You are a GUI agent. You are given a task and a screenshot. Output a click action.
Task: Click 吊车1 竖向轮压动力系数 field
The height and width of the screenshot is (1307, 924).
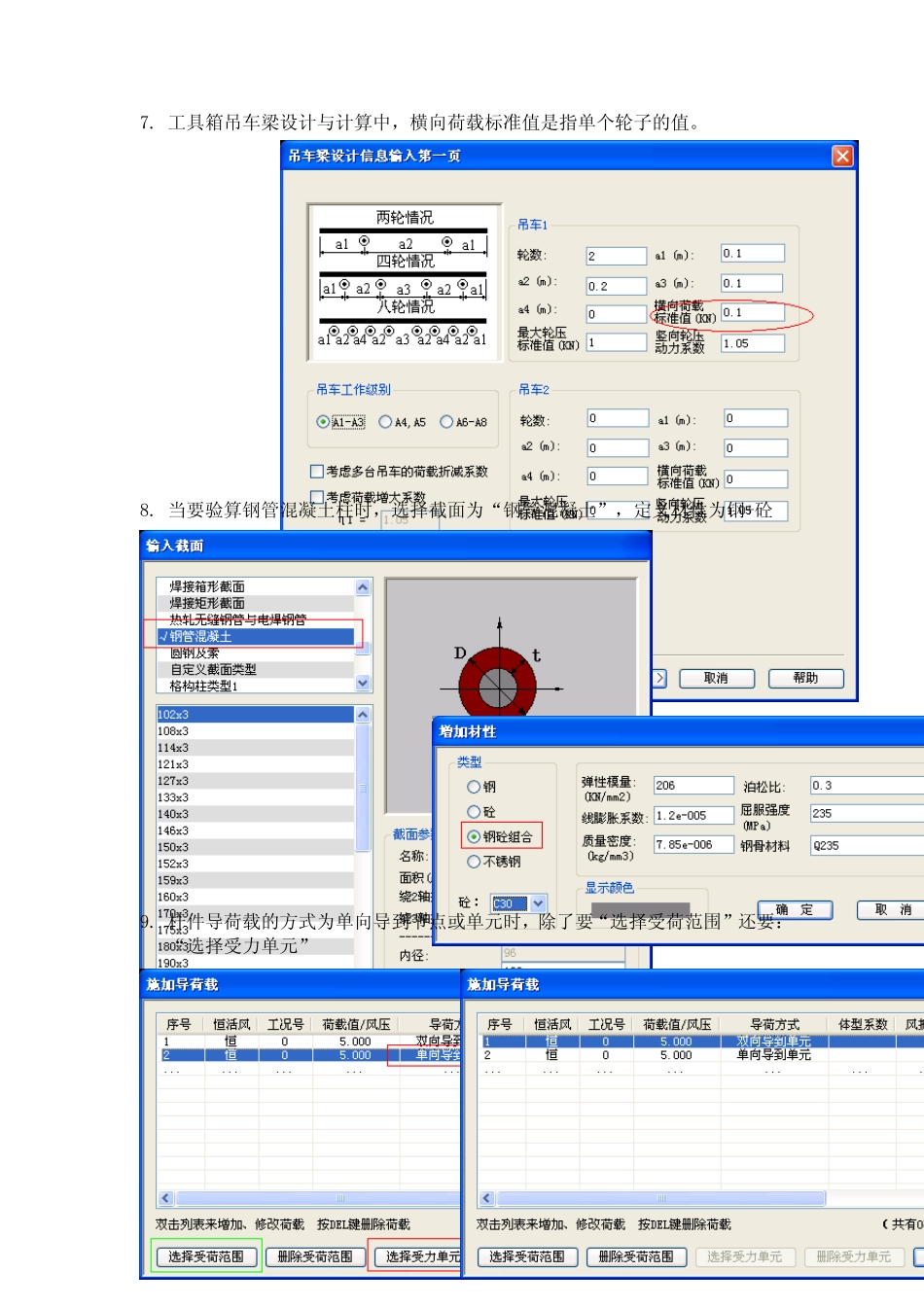coord(752,343)
